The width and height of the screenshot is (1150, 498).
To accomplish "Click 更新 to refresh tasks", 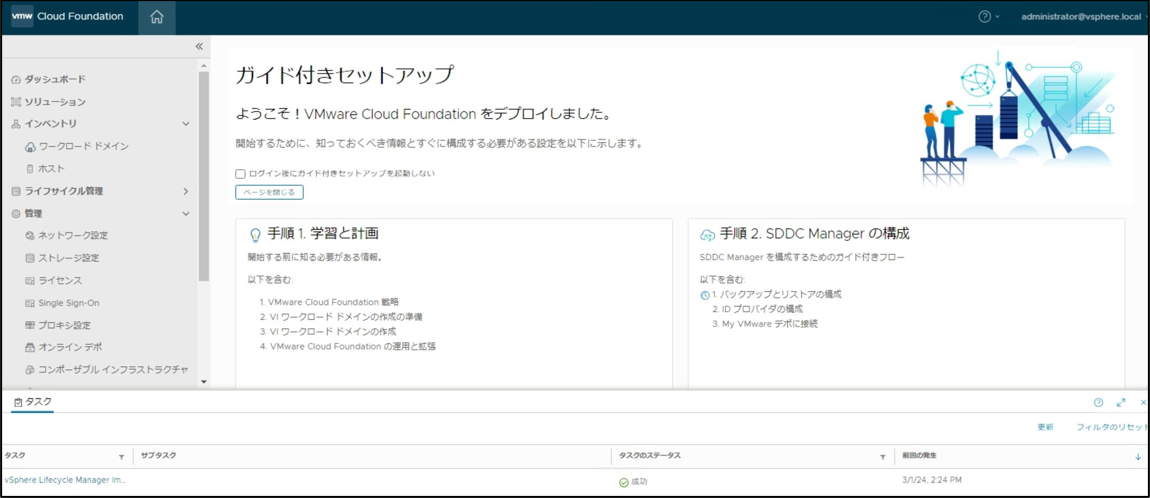I will 1045,427.
